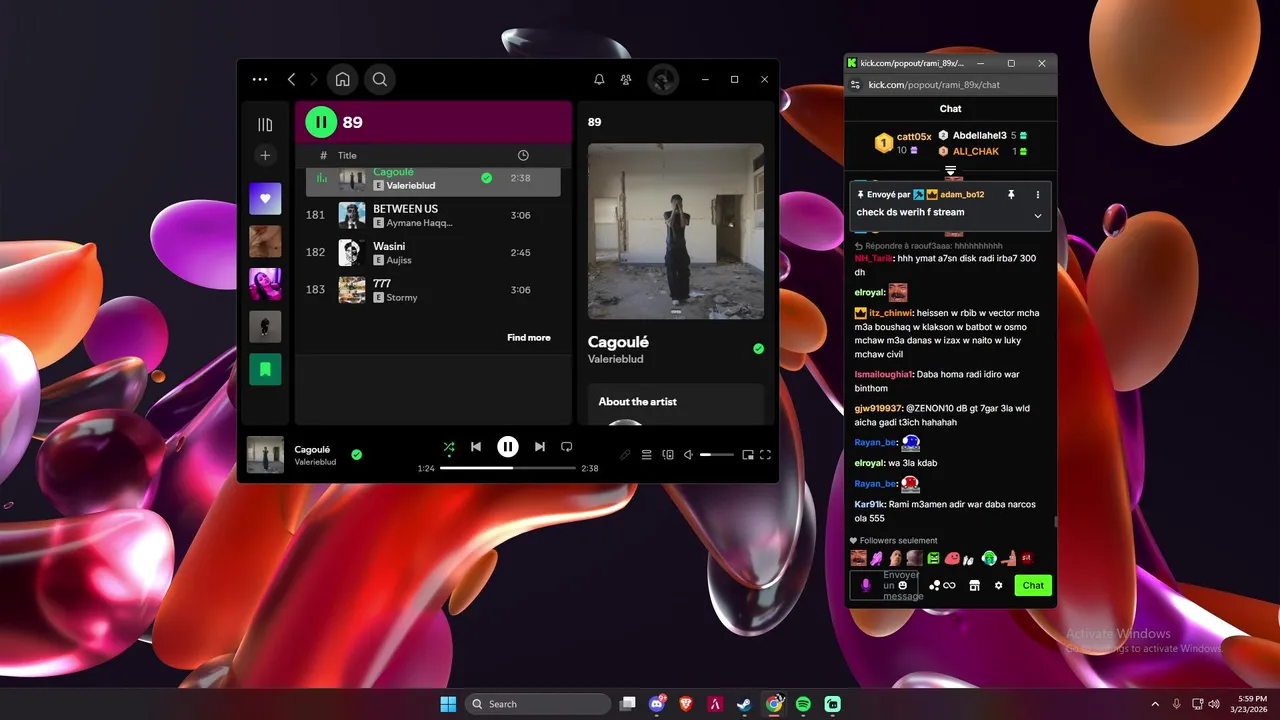
Task: Toggle saved checkmark in Now Playing panel
Action: (758, 349)
